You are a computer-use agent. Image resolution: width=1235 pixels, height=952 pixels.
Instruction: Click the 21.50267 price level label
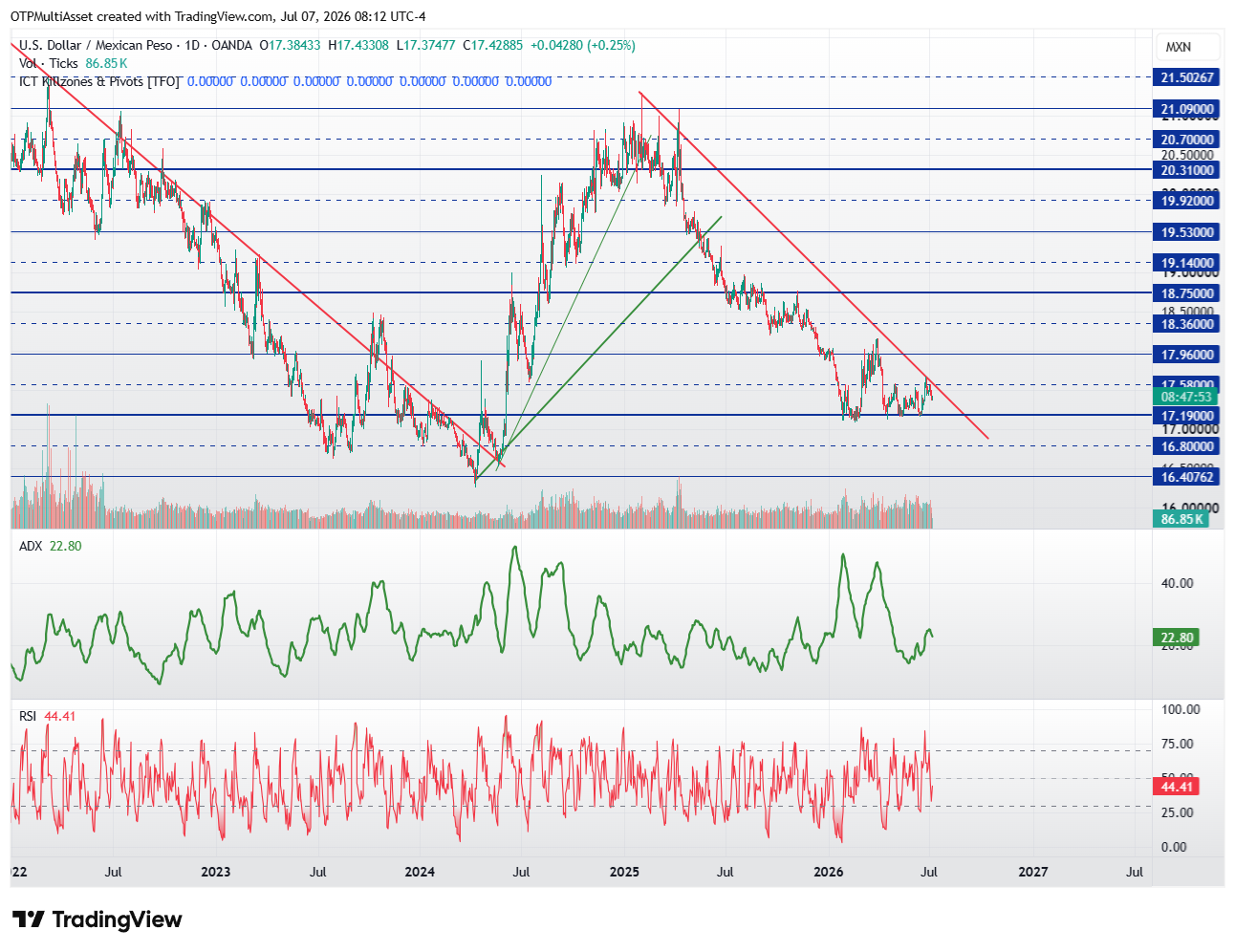(x=1187, y=77)
